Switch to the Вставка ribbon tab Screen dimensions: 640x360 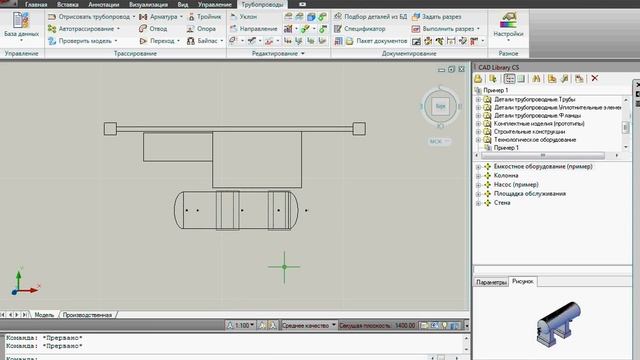tap(67, 4)
